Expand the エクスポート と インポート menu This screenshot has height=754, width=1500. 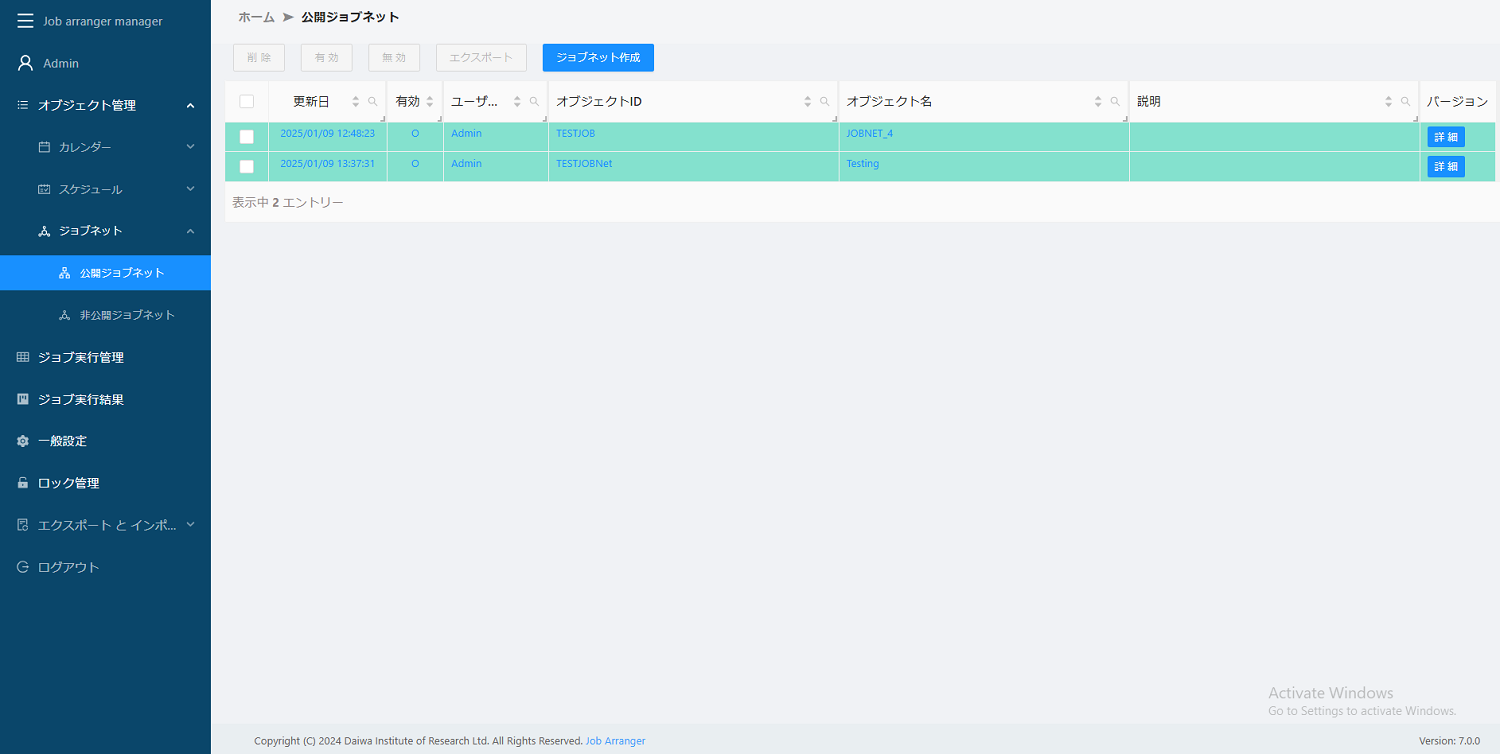tap(105, 524)
